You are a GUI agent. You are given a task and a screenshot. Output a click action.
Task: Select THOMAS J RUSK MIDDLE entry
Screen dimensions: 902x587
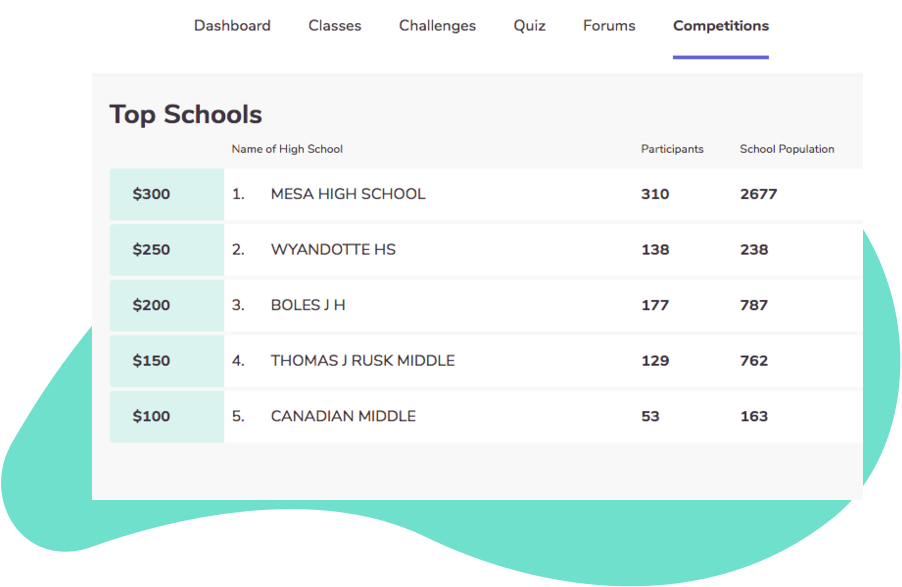(x=362, y=361)
